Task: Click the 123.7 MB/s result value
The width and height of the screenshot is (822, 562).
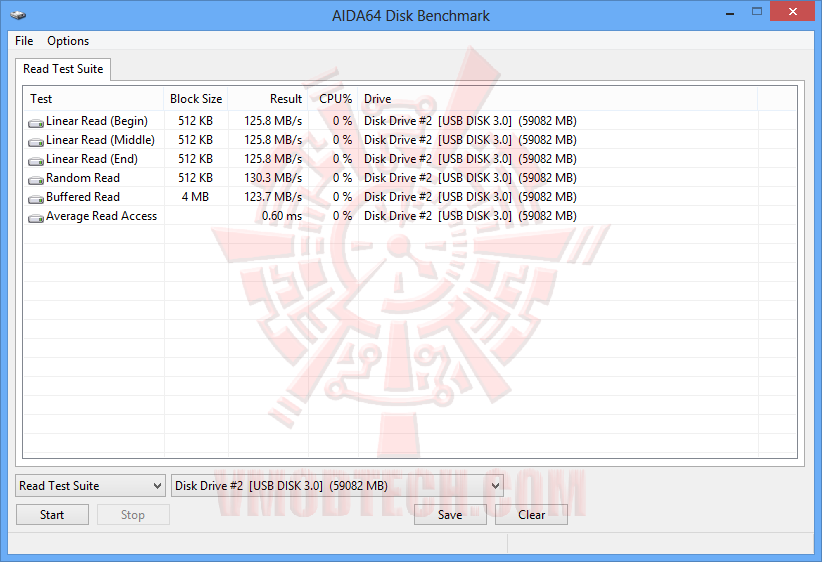Action: 273,197
